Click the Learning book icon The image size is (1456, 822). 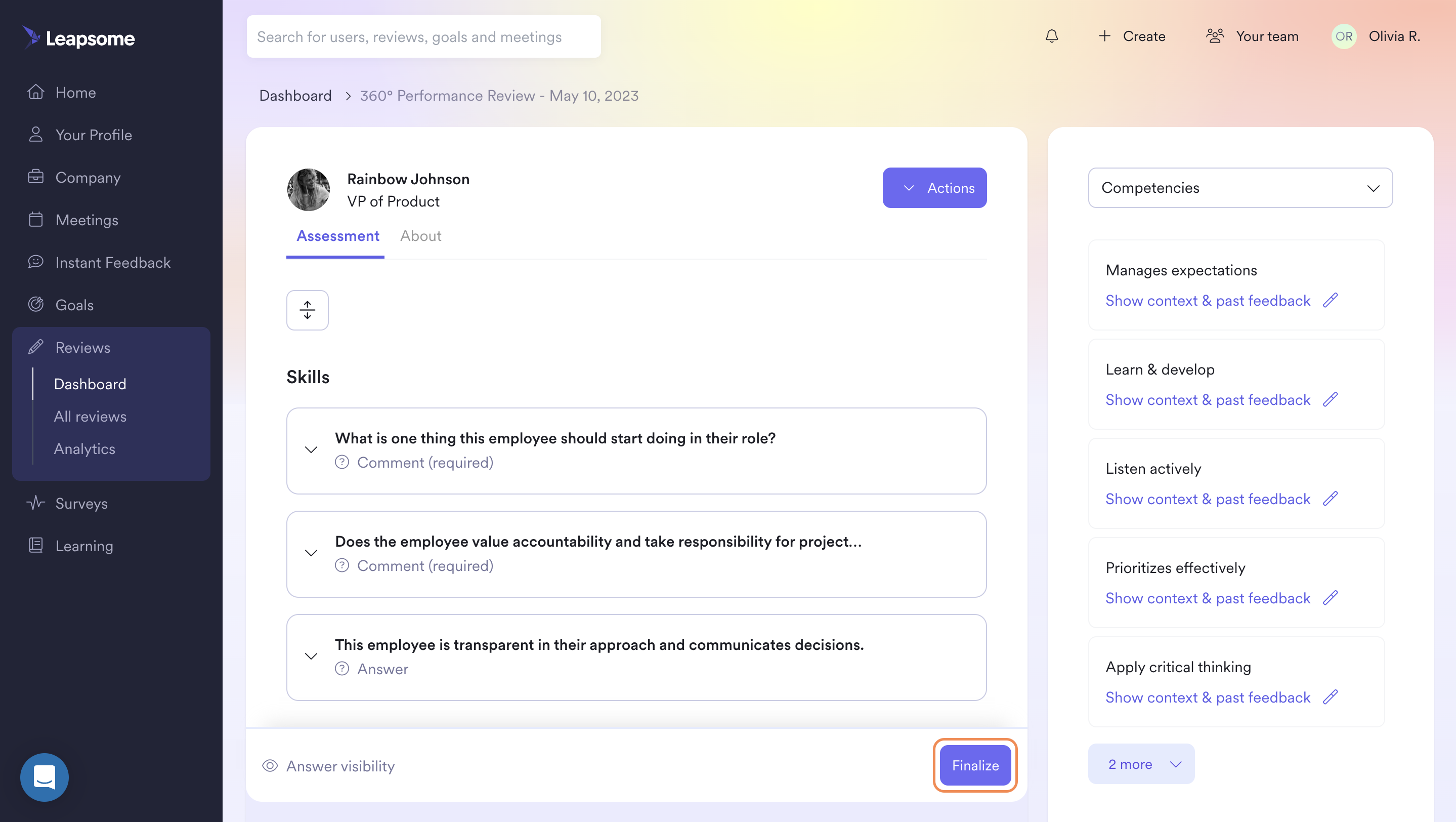tap(35, 545)
